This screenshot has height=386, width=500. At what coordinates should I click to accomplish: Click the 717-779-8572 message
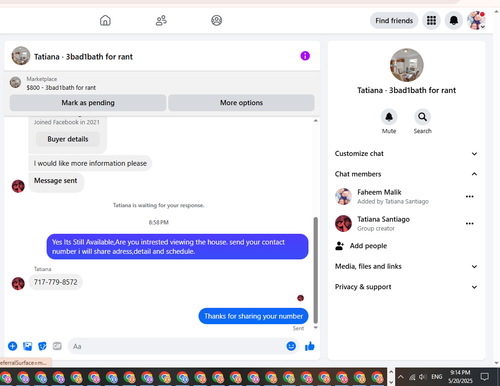(55, 282)
